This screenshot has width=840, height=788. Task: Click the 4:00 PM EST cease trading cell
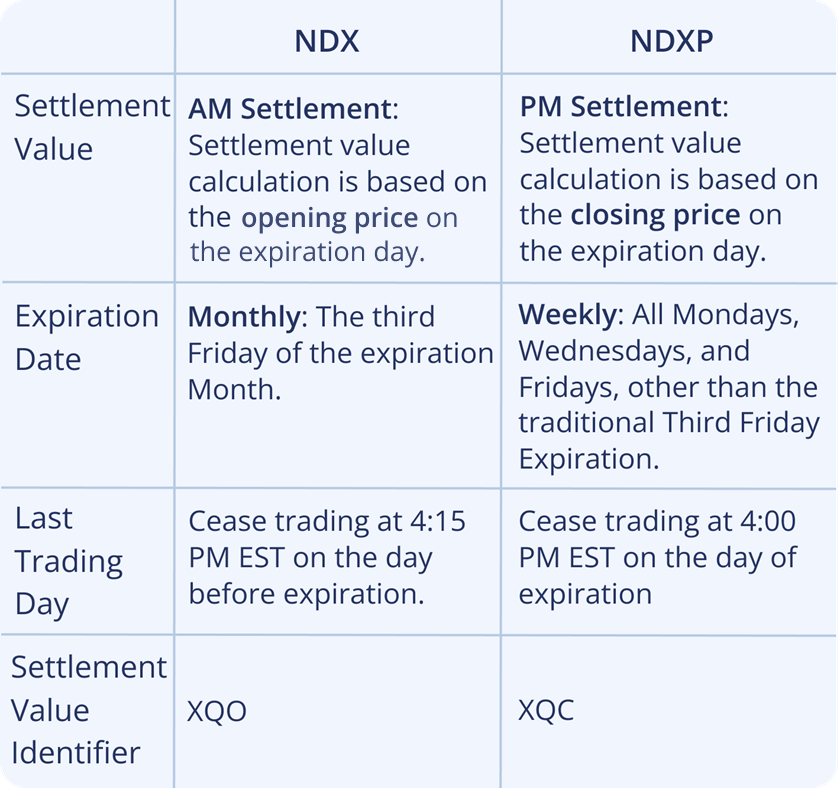(x=657, y=557)
